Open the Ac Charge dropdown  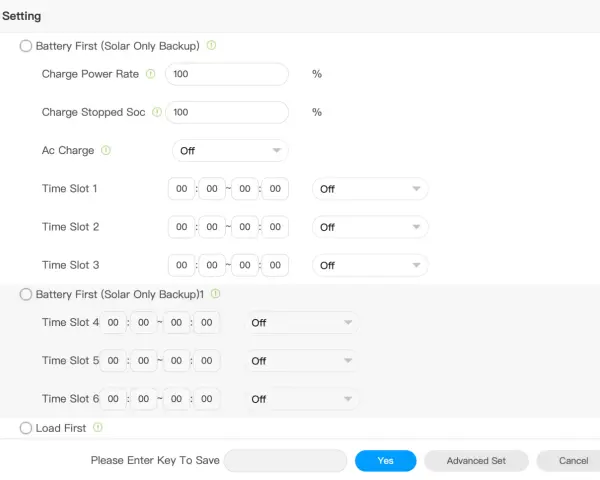pos(230,150)
